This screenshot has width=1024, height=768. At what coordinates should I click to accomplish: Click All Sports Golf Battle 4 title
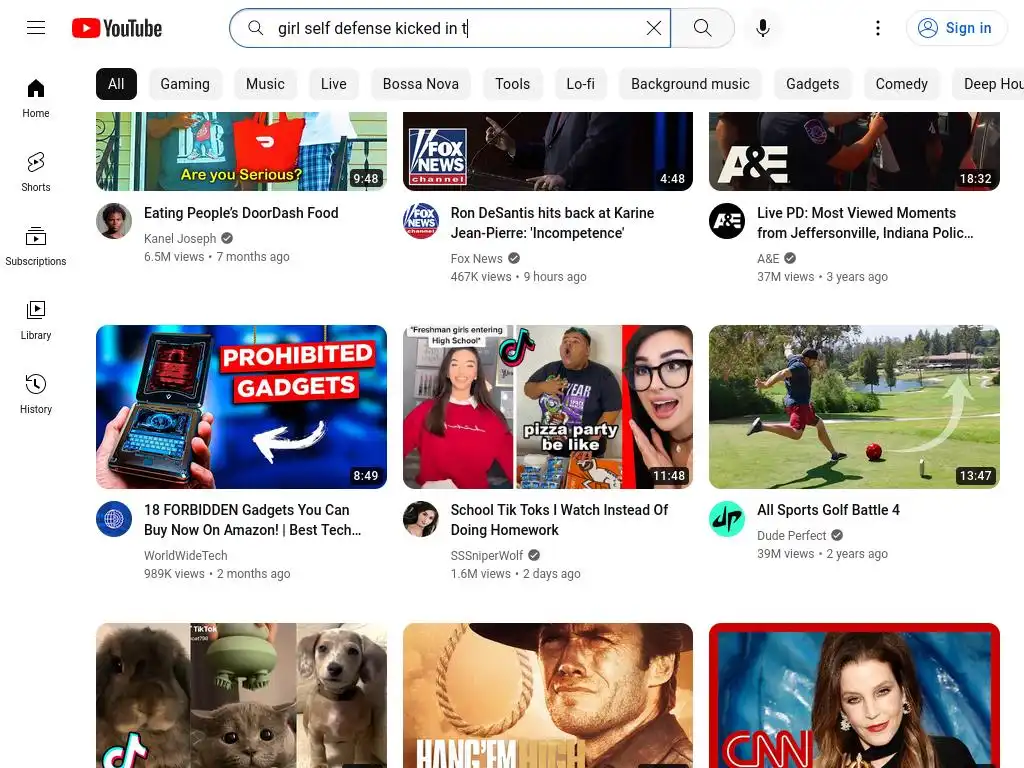coord(828,510)
